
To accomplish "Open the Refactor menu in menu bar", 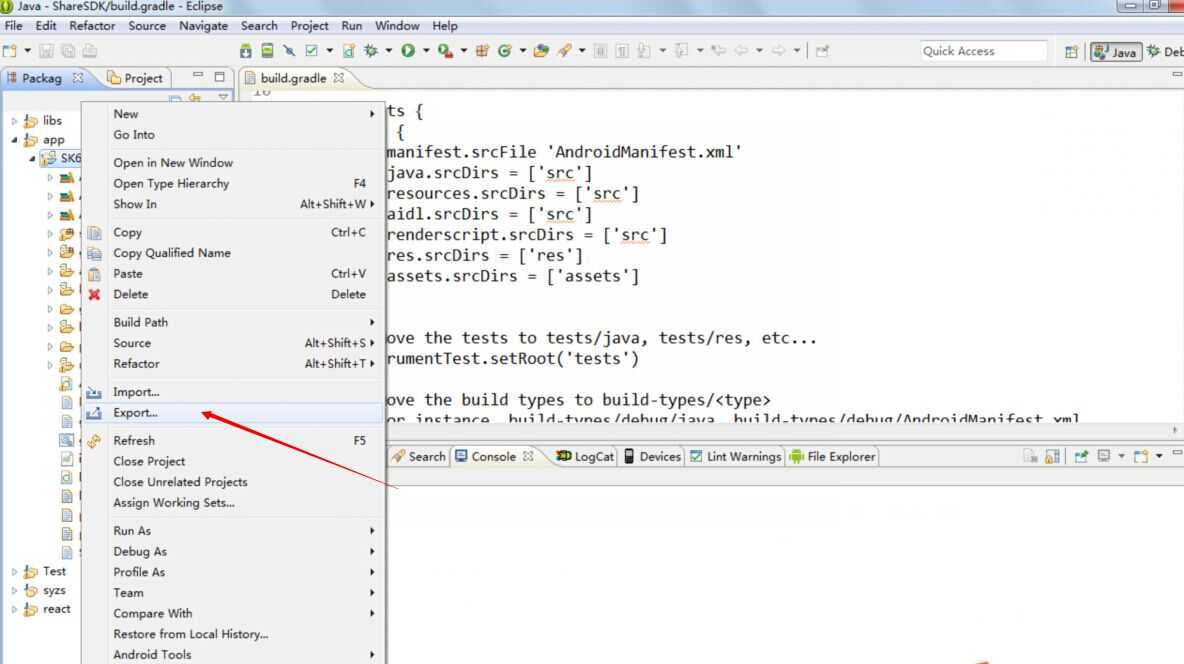I will (x=92, y=26).
